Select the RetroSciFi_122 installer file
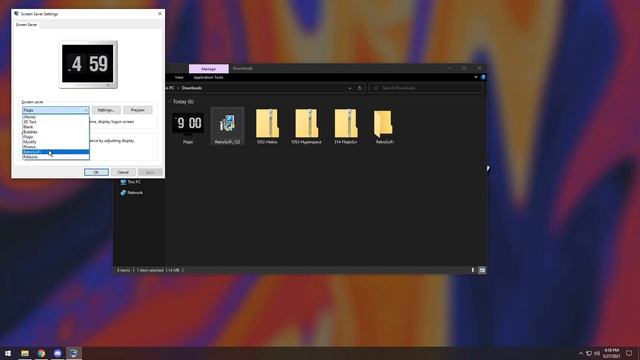This screenshot has width=640, height=360. 227,127
